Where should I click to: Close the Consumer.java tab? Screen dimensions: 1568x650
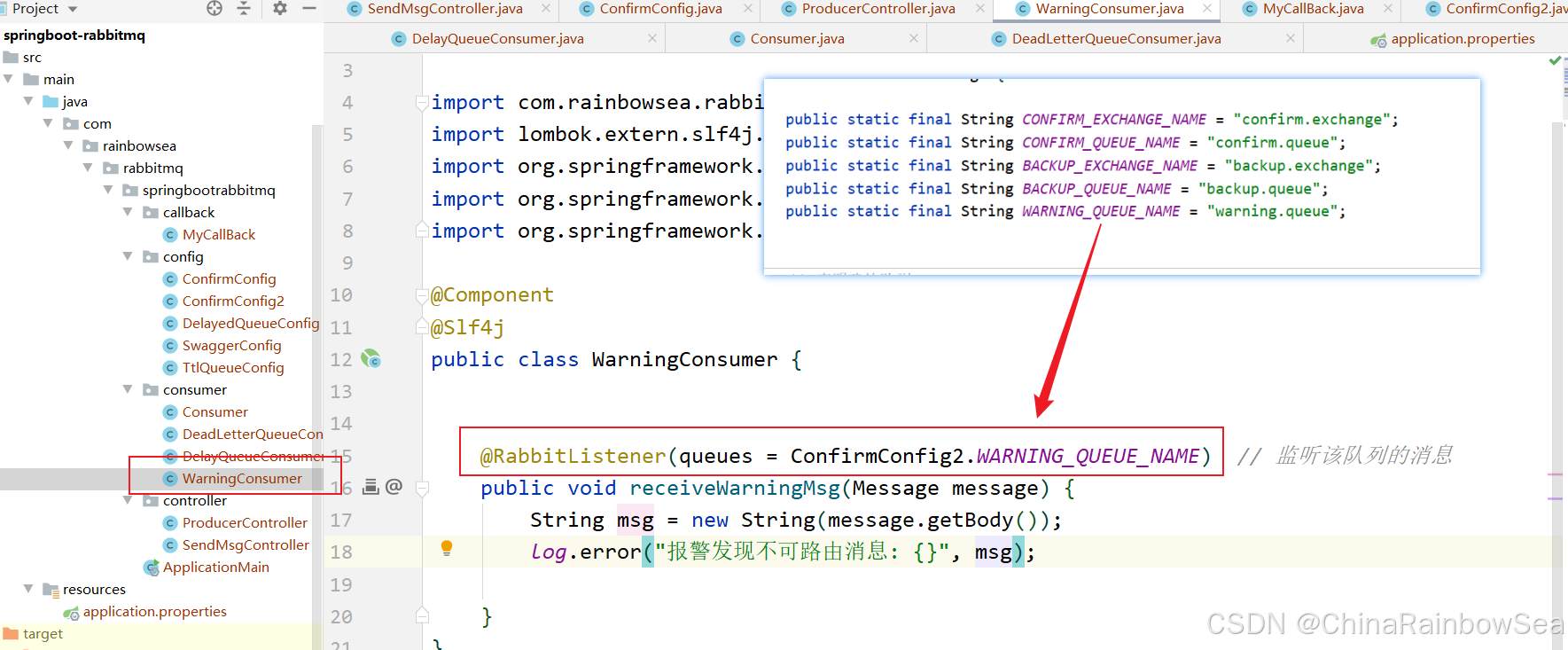914,39
